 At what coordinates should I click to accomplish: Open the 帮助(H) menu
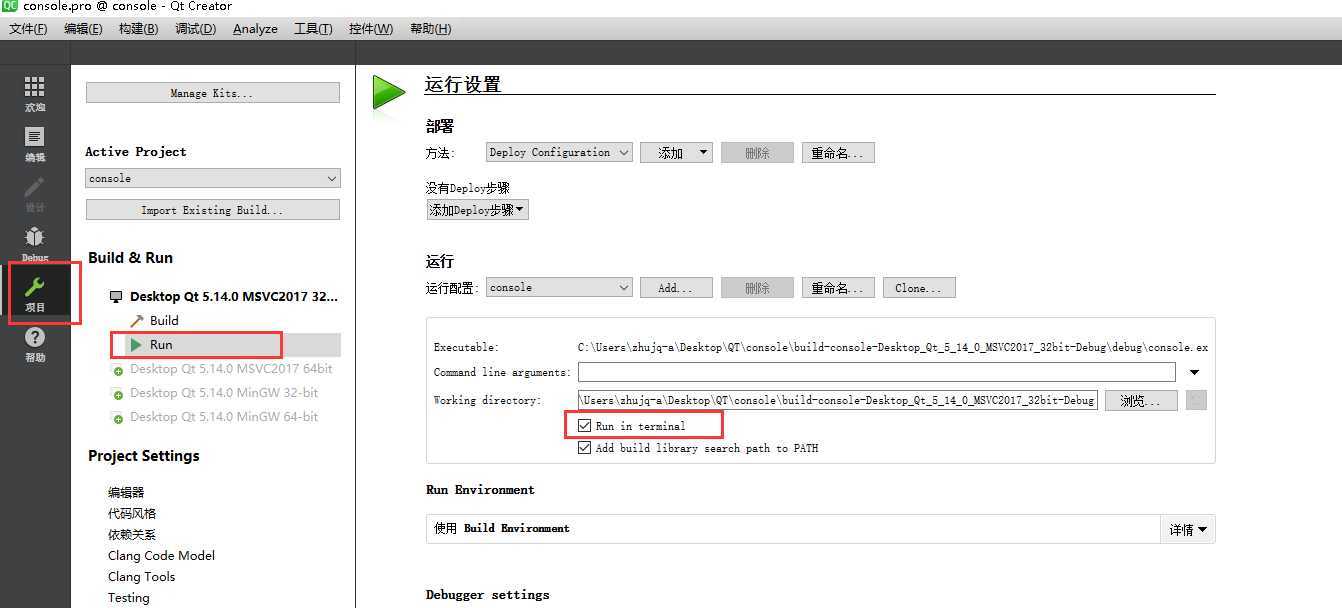pos(430,28)
